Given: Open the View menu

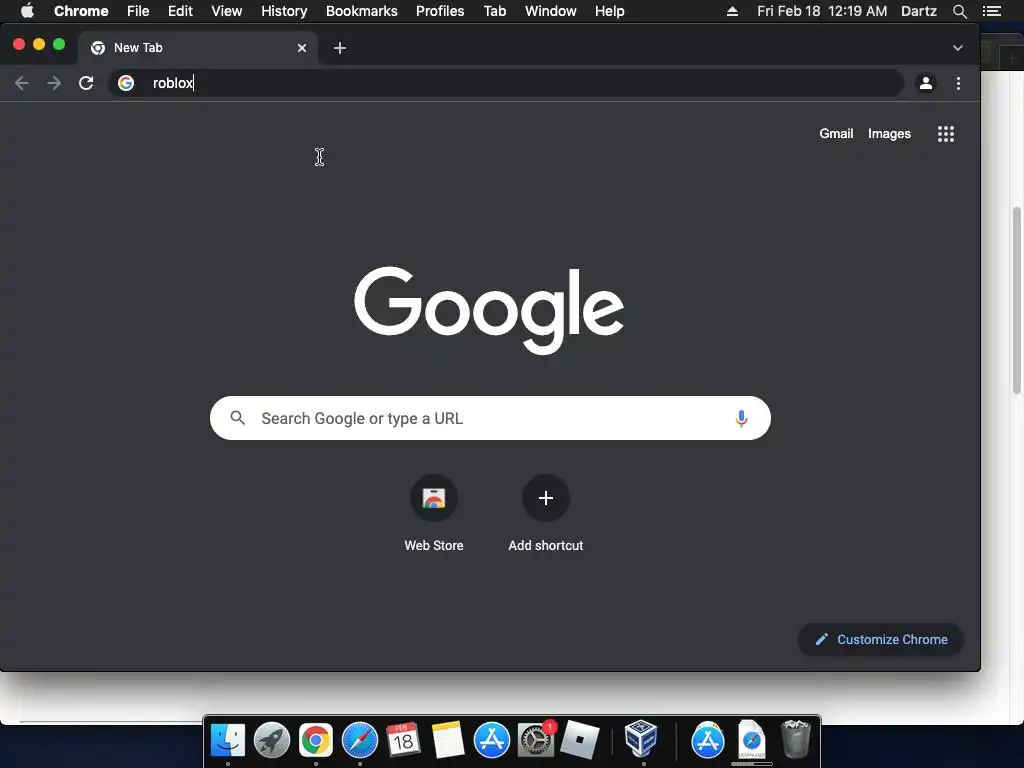Looking at the screenshot, I should pos(227,11).
